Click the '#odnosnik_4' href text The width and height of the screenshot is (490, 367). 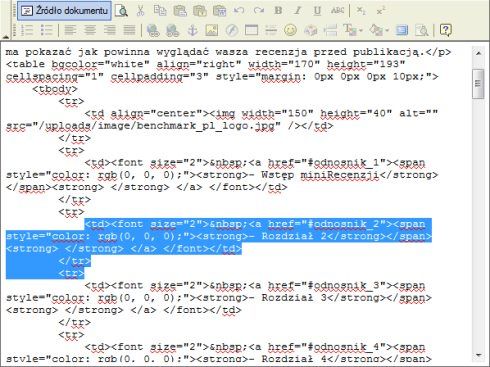click(x=344, y=347)
